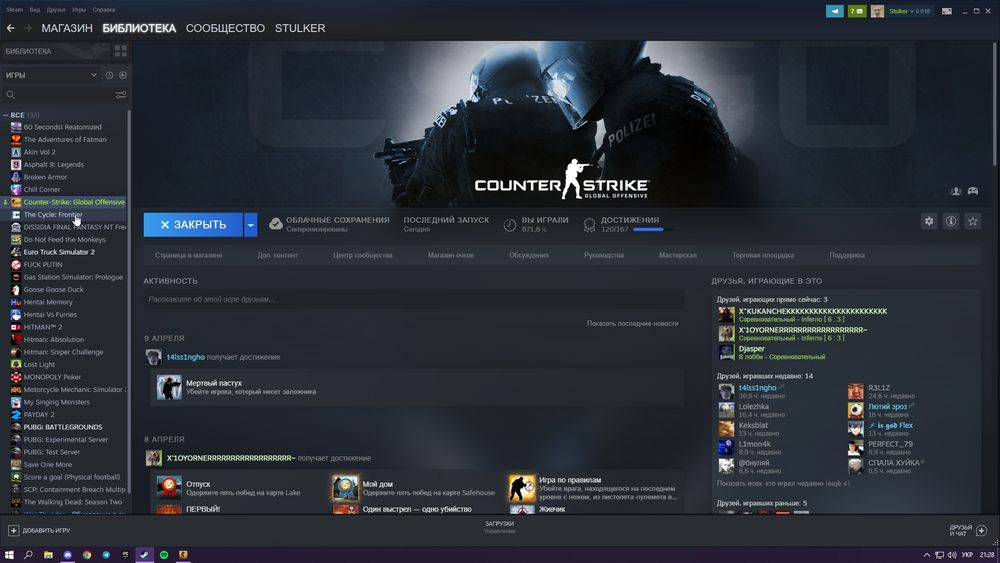The image size is (1000, 563).
Task: Open the Вид menu
Action: (34, 10)
